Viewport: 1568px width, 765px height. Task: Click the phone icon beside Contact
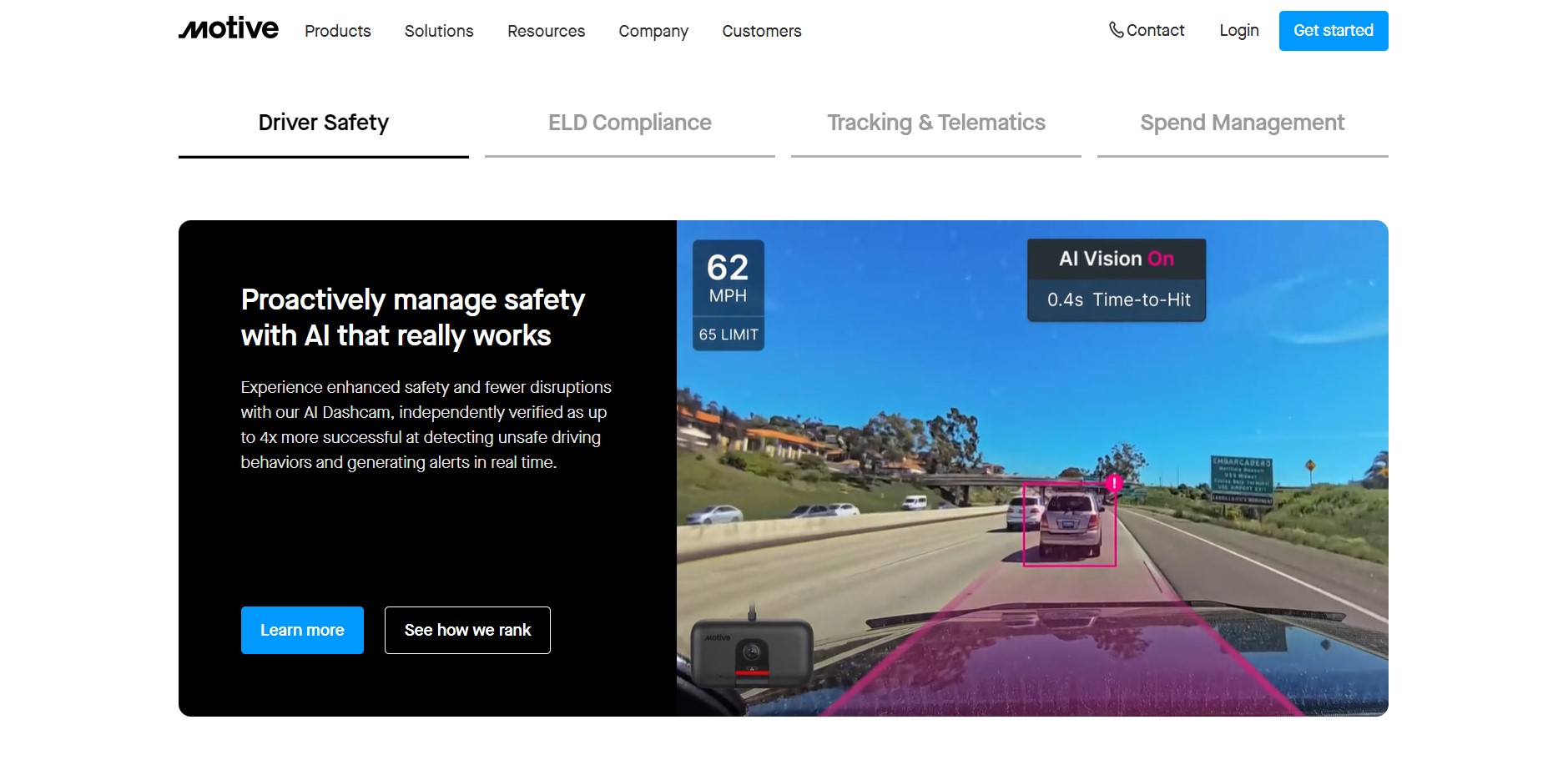(1116, 30)
